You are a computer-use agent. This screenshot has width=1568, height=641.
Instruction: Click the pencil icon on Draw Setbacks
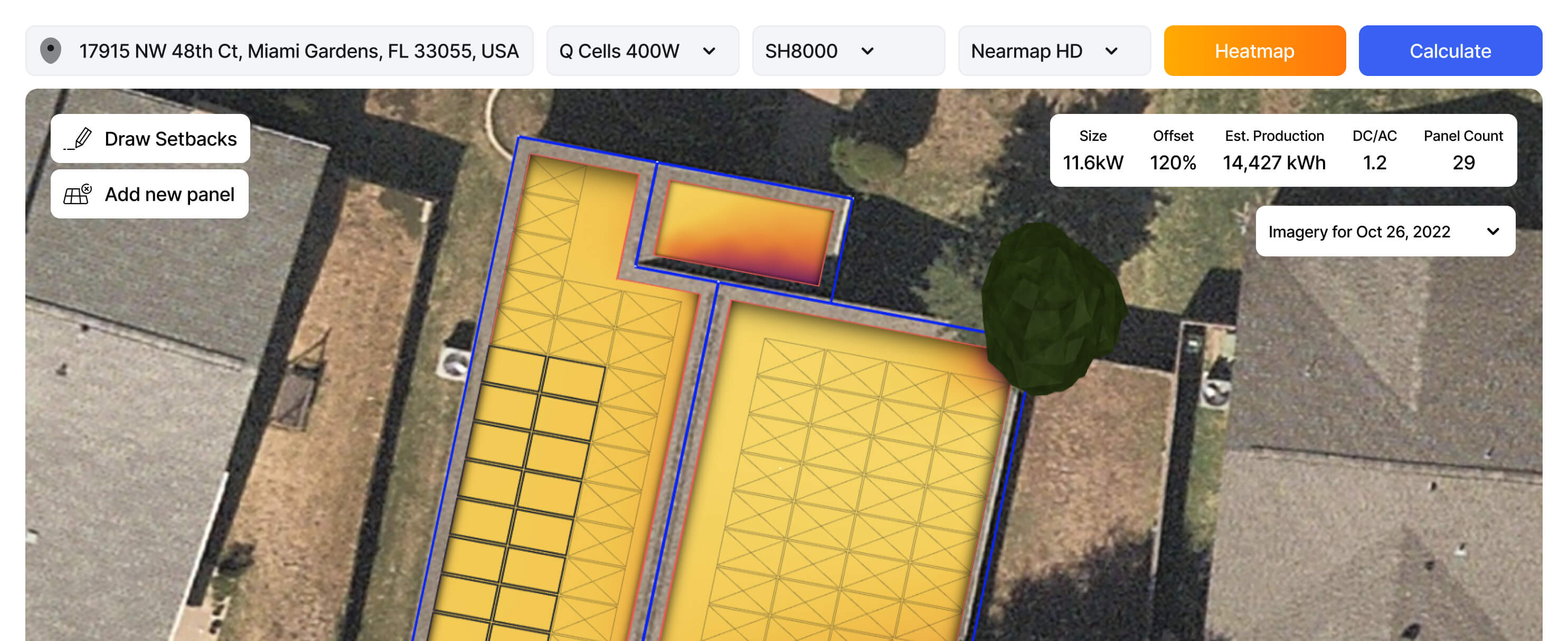click(79, 139)
